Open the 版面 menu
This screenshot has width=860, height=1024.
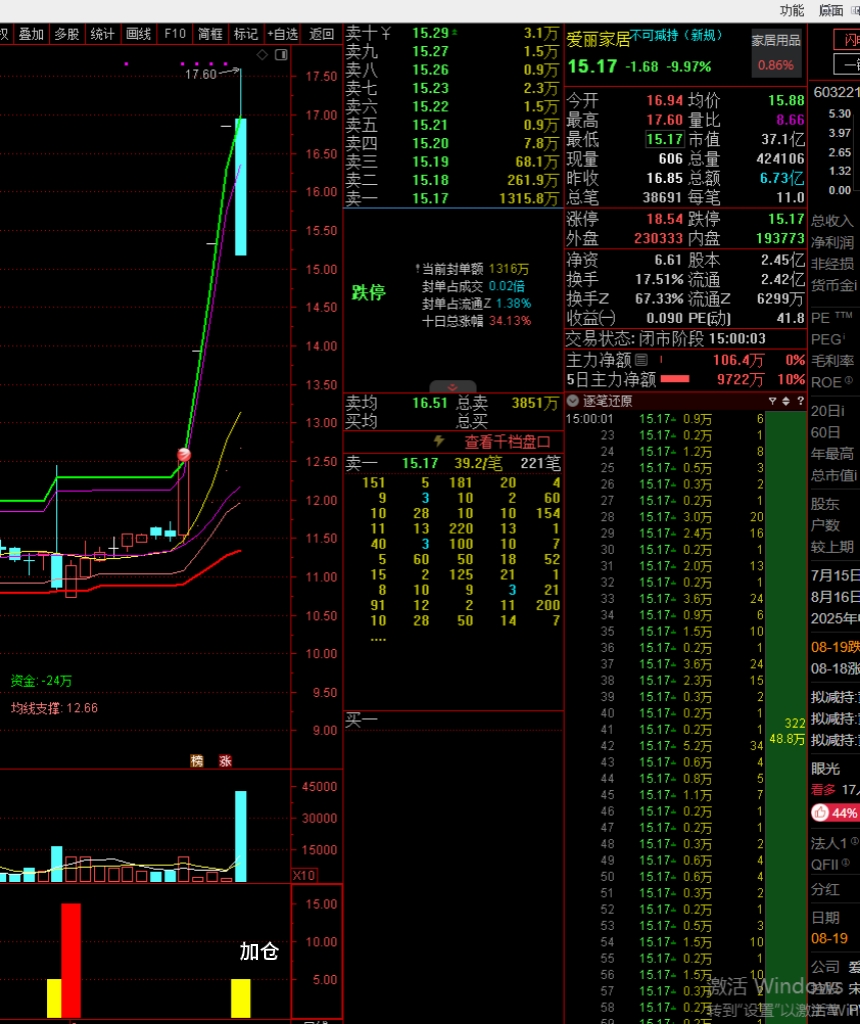pos(831,10)
